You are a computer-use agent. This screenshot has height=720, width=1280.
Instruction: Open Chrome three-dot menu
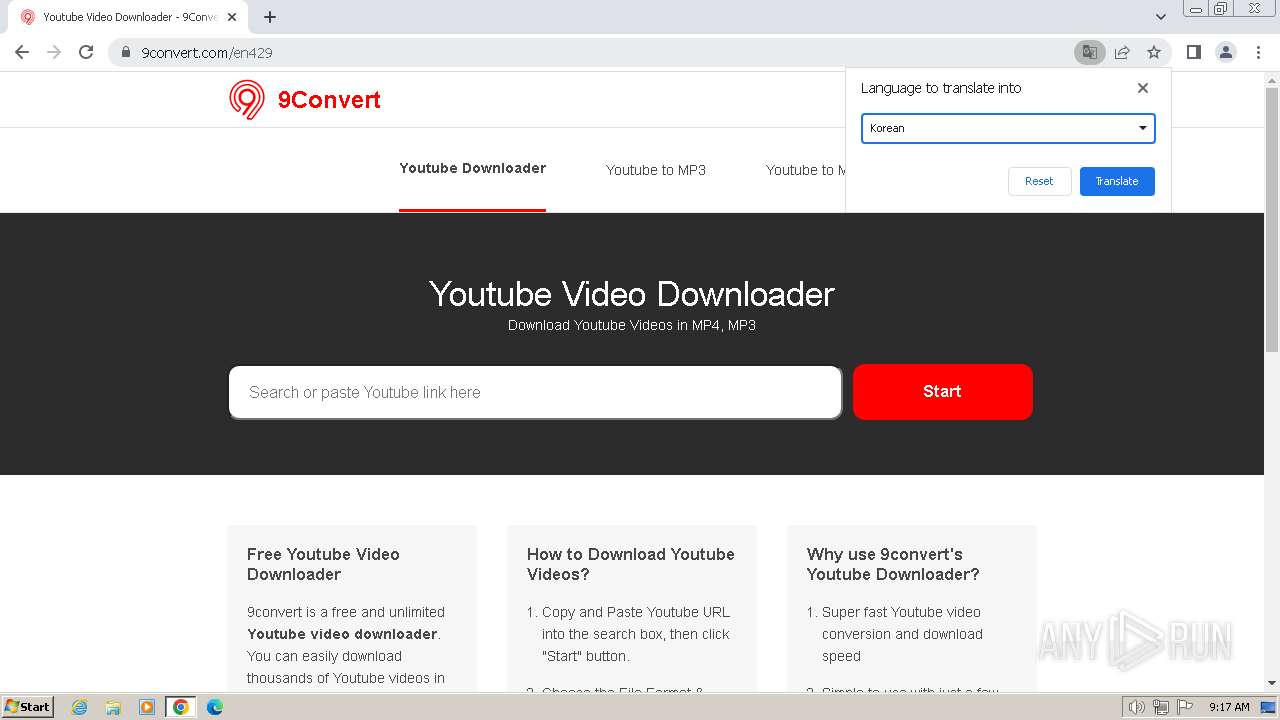(x=1258, y=52)
